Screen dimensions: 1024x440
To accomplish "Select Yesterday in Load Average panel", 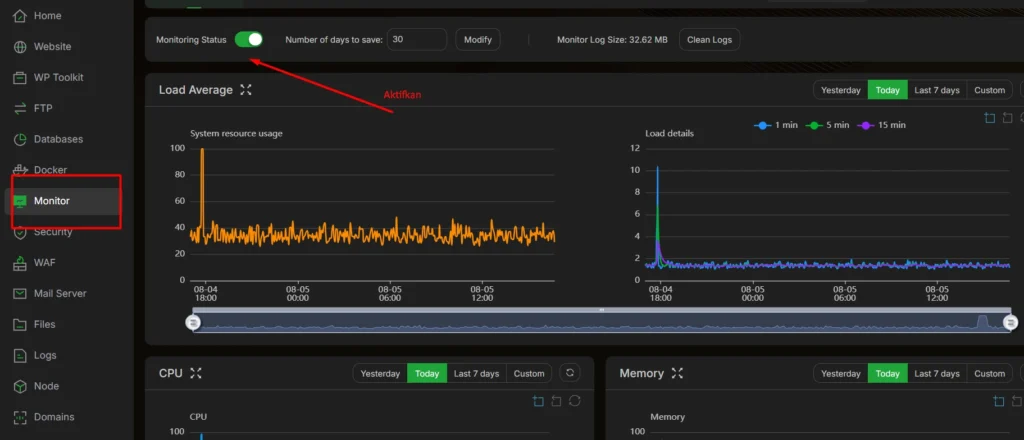I will [x=840, y=90].
